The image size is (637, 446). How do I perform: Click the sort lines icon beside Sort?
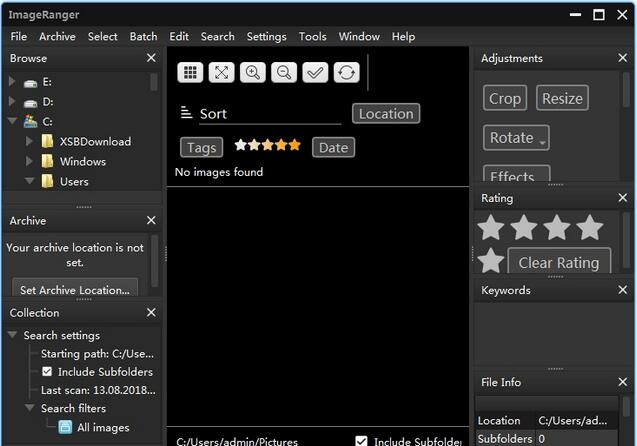pos(186,113)
